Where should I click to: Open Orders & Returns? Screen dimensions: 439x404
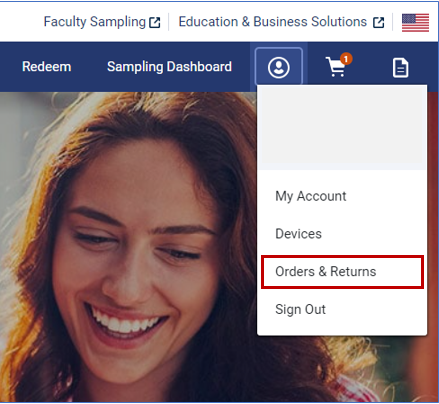click(x=342, y=272)
